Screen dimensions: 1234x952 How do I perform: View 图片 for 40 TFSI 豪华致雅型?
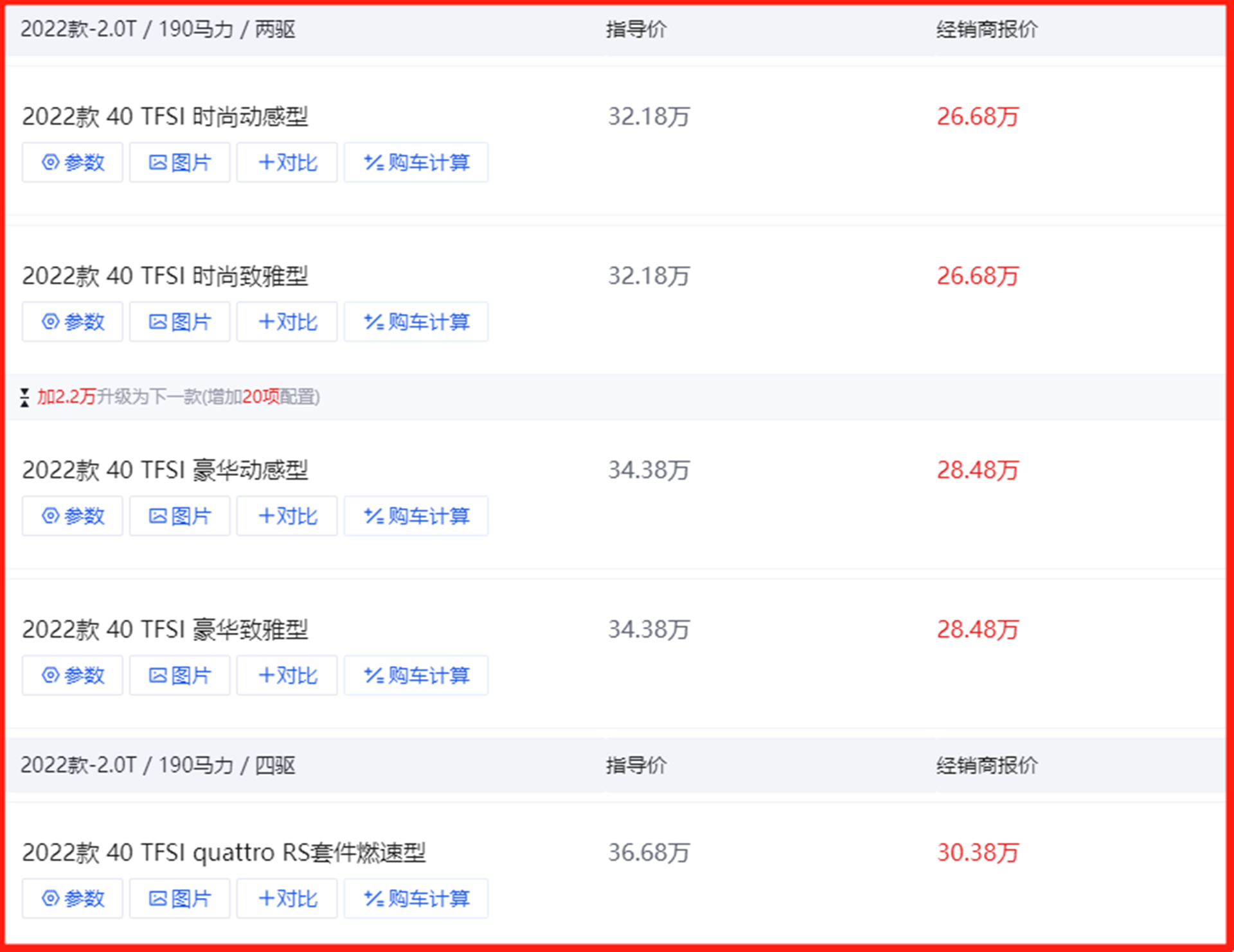click(179, 675)
